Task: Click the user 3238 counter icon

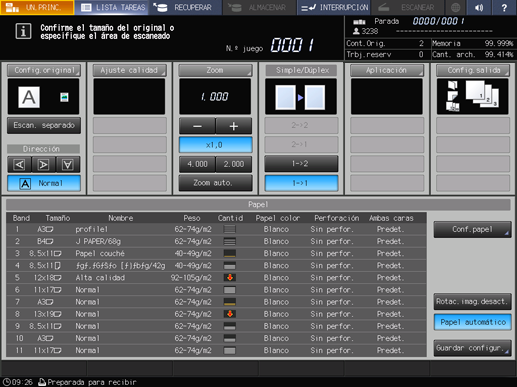Action: click(x=356, y=31)
